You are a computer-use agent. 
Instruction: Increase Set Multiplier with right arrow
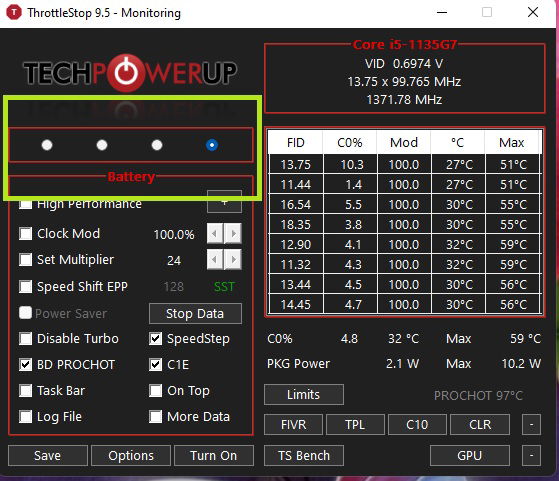click(x=233, y=260)
